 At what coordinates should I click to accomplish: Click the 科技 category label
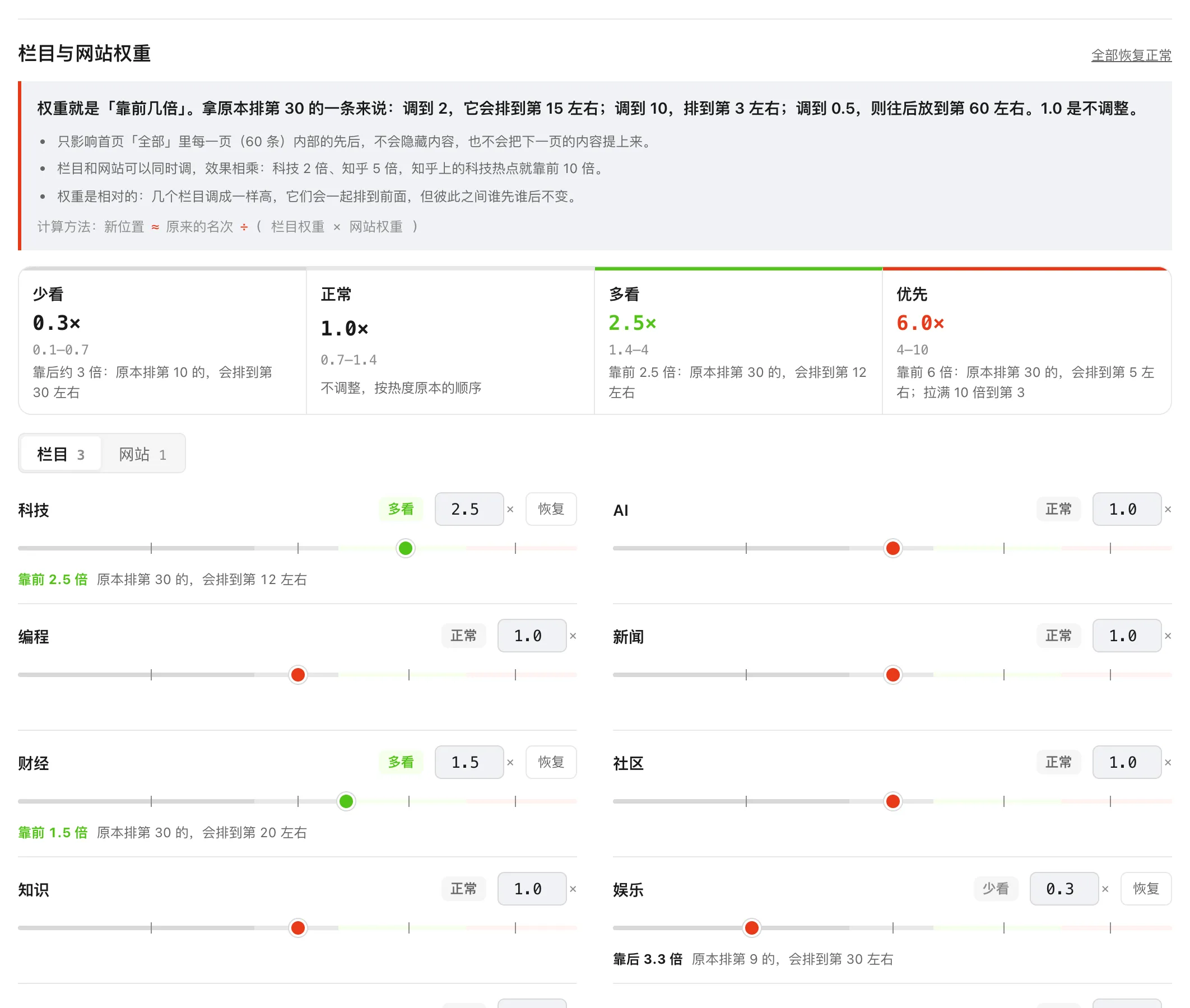pos(34,510)
